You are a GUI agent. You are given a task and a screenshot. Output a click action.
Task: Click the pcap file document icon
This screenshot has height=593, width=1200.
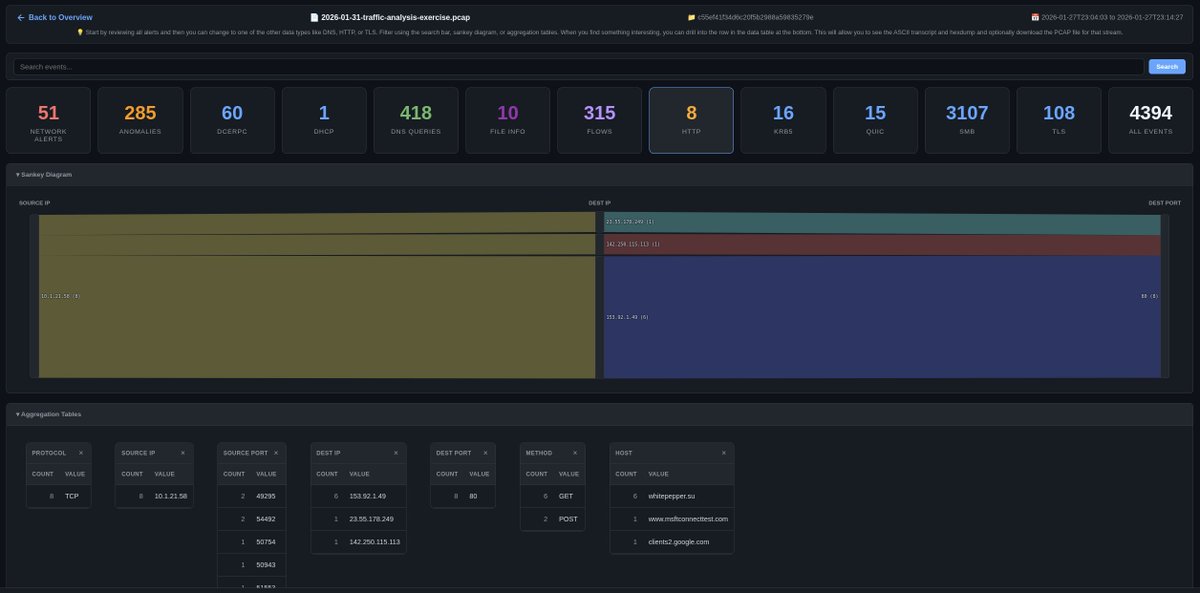point(315,17)
